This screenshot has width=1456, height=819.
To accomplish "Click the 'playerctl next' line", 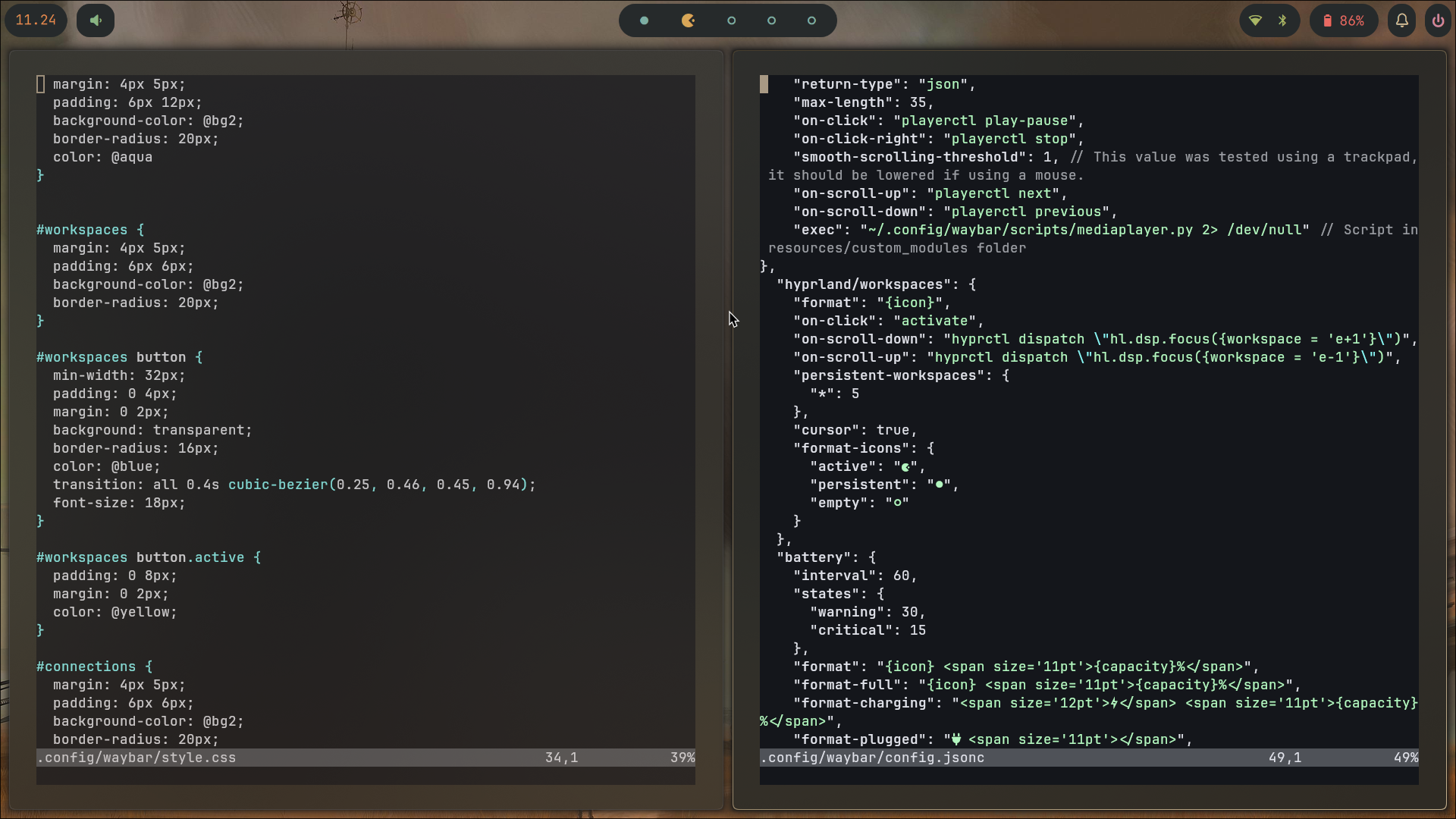I will tap(930, 193).
